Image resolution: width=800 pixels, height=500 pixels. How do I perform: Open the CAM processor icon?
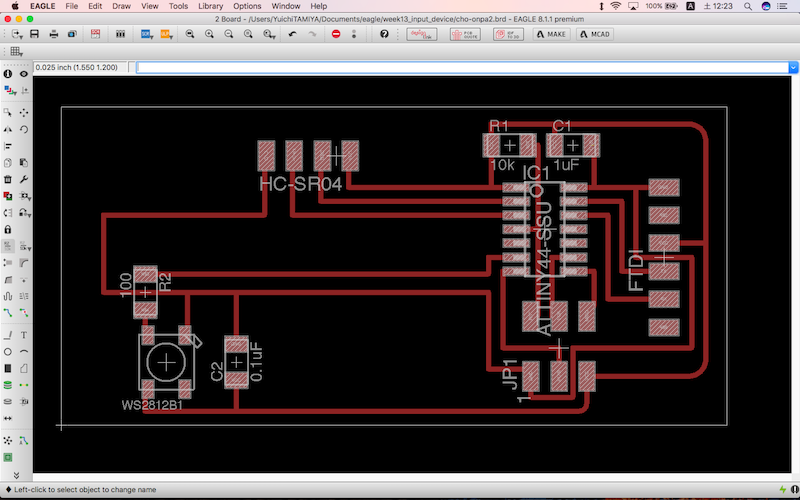point(72,34)
